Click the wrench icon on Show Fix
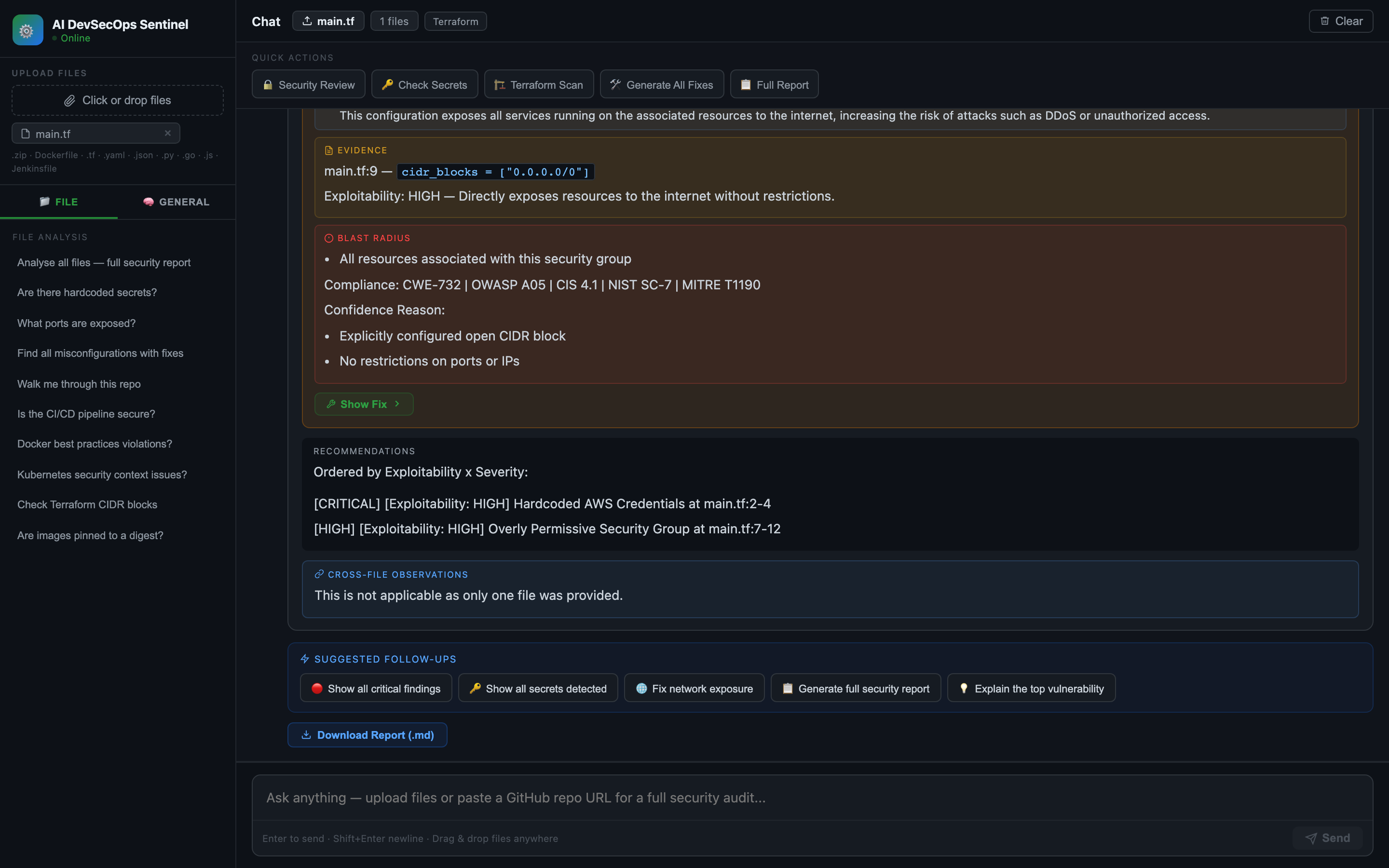Viewport: 1389px width, 868px height. [x=331, y=404]
